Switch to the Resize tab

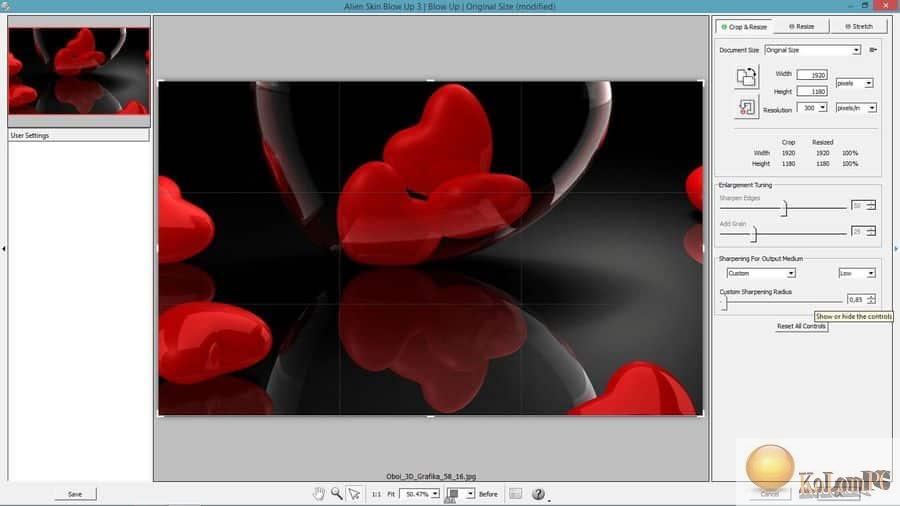point(801,26)
